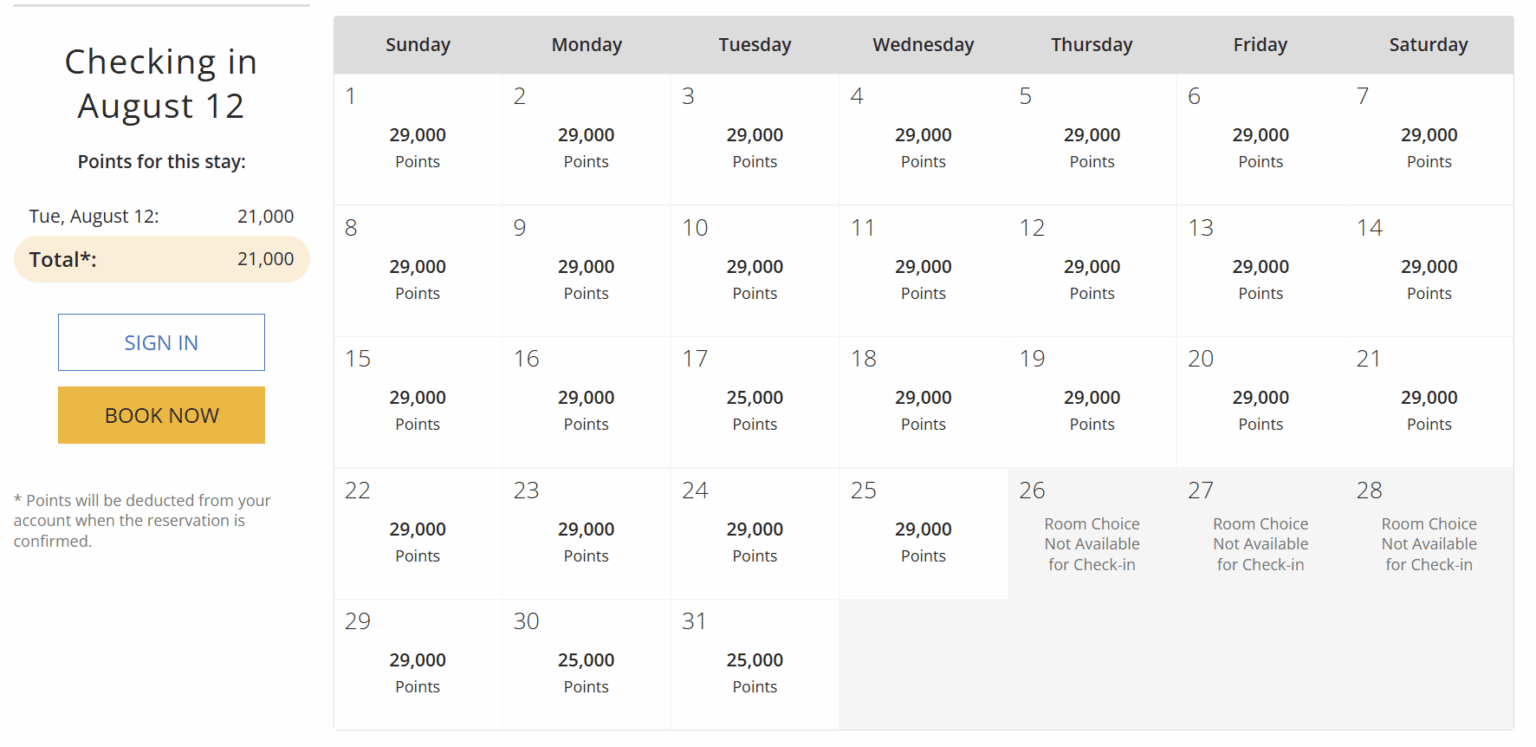Select August 4 in the Wednesday column

[x=923, y=138]
